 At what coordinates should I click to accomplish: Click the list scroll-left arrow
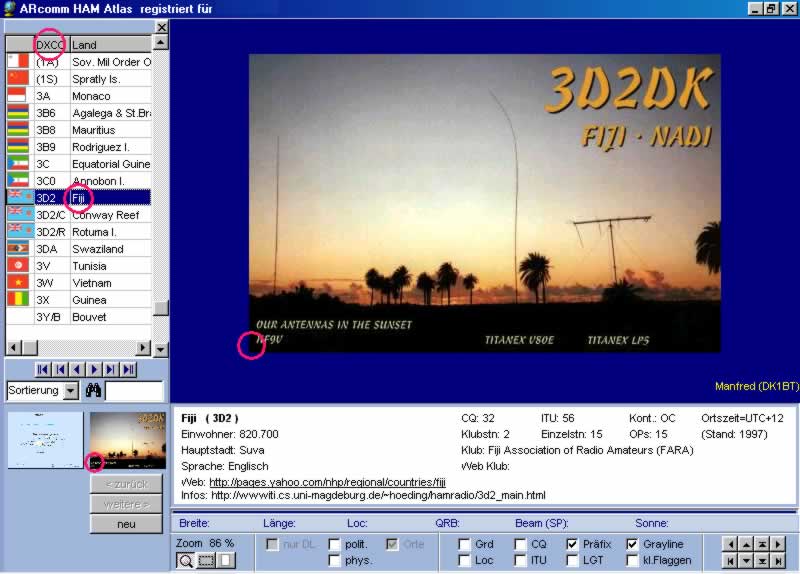click(14, 348)
